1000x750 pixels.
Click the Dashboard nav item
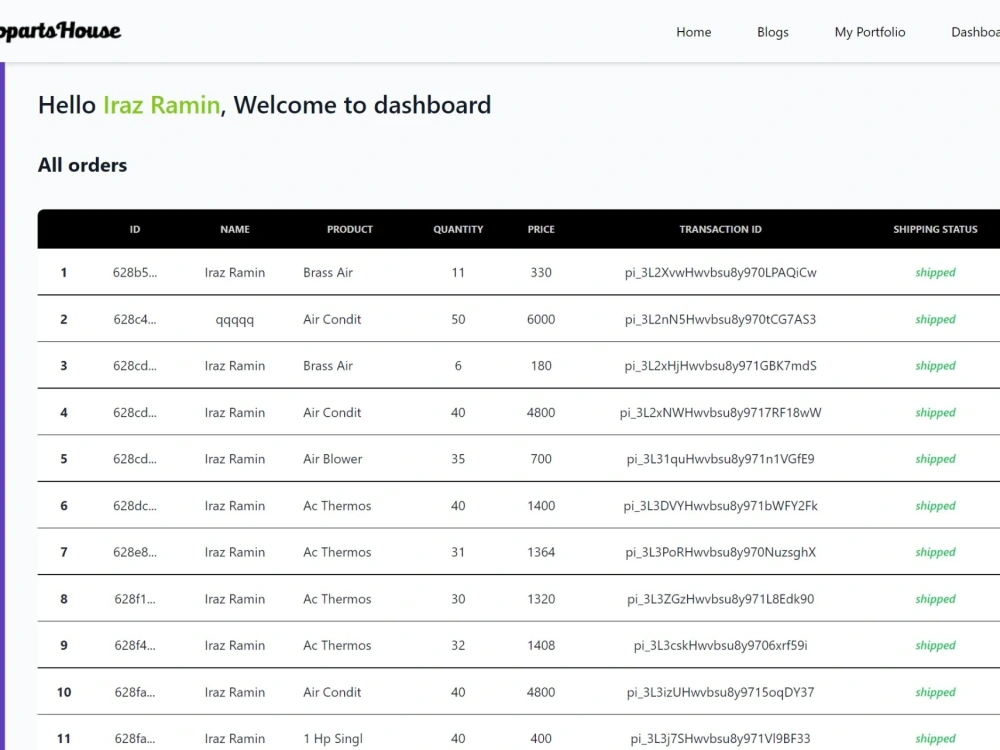pos(975,32)
